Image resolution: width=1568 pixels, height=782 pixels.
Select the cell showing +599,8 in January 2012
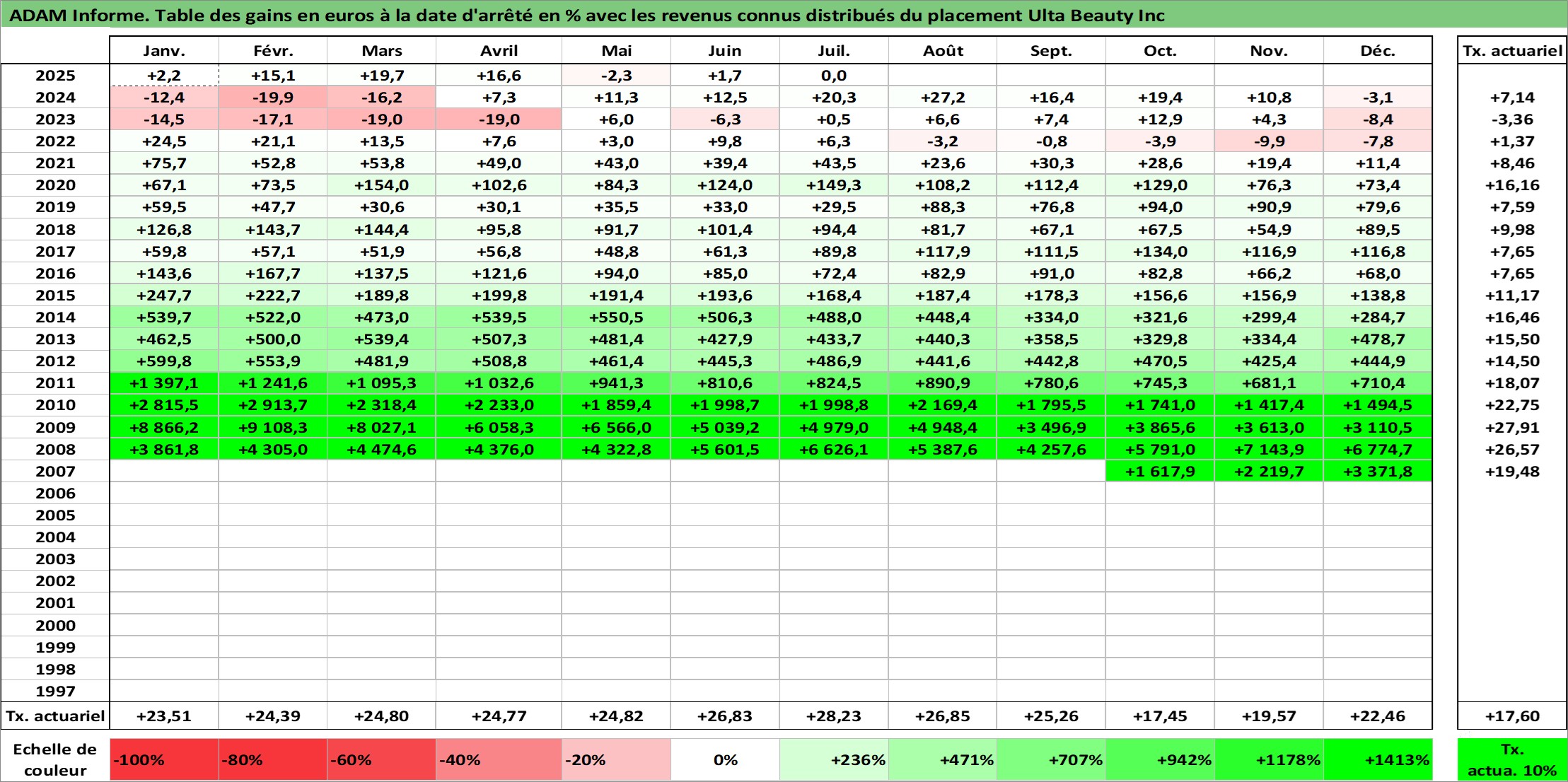[x=164, y=361]
